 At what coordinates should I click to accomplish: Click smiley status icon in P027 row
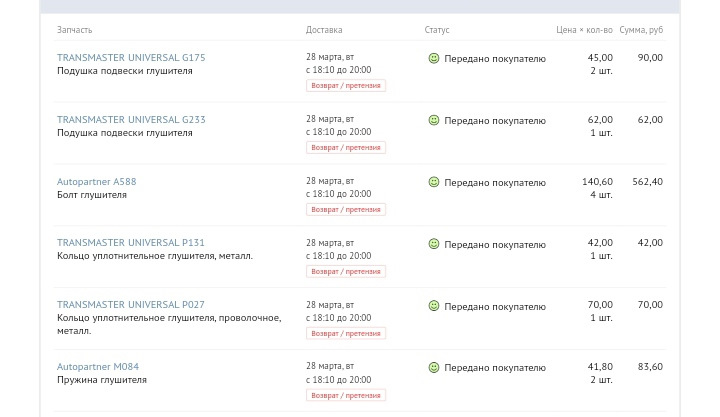coord(433,306)
